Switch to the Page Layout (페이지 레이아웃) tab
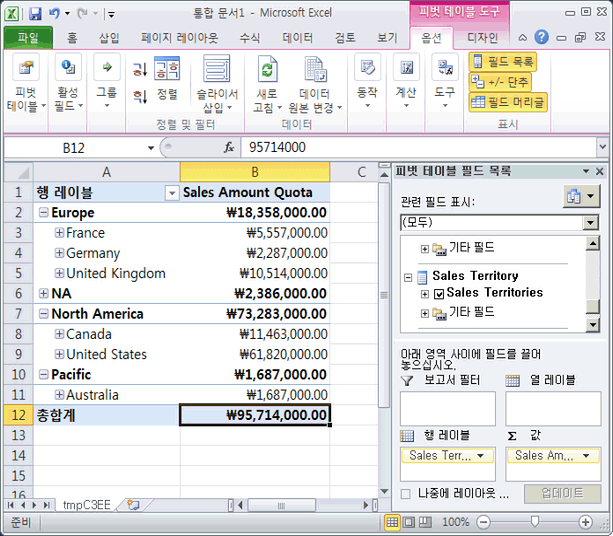The image size is (613, 536). click(179, 38)
